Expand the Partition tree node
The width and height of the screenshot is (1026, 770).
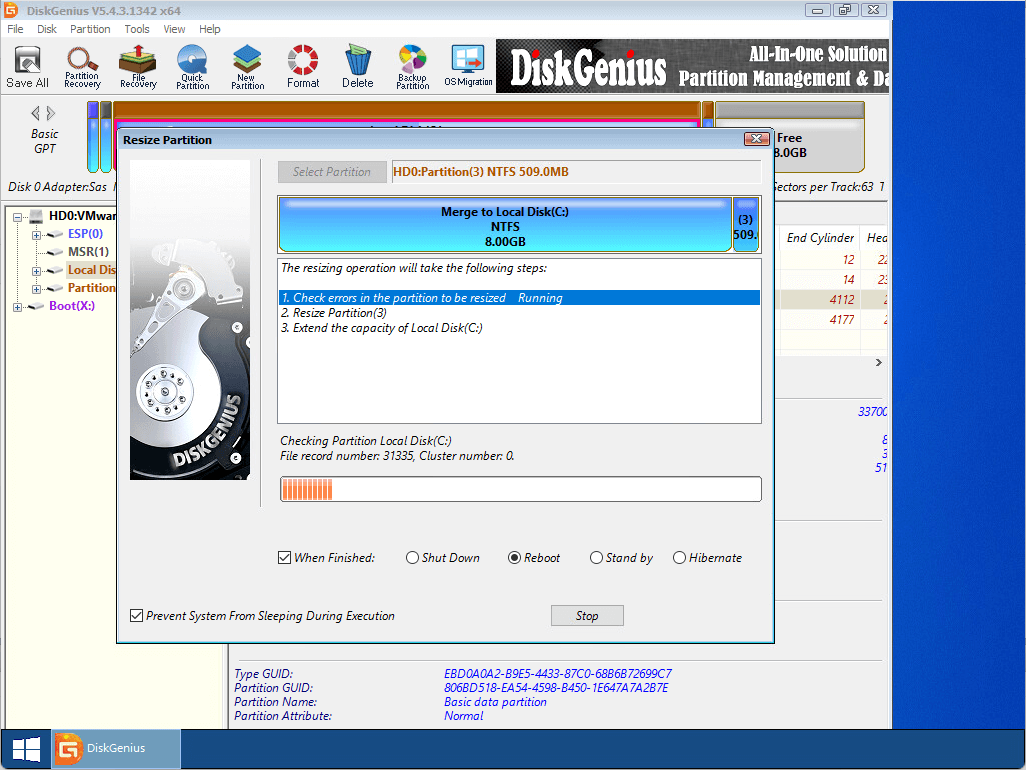point(37,289)
